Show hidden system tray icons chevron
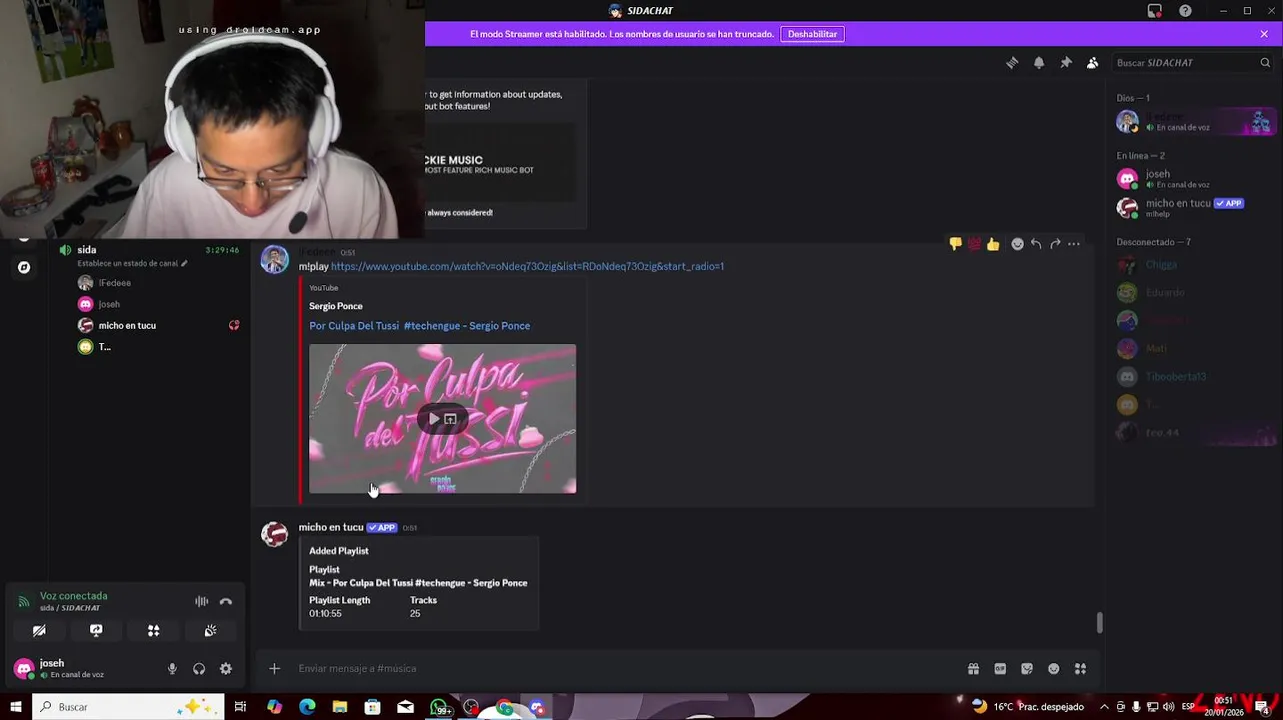1283x720 pixels. pos(1104,707)
